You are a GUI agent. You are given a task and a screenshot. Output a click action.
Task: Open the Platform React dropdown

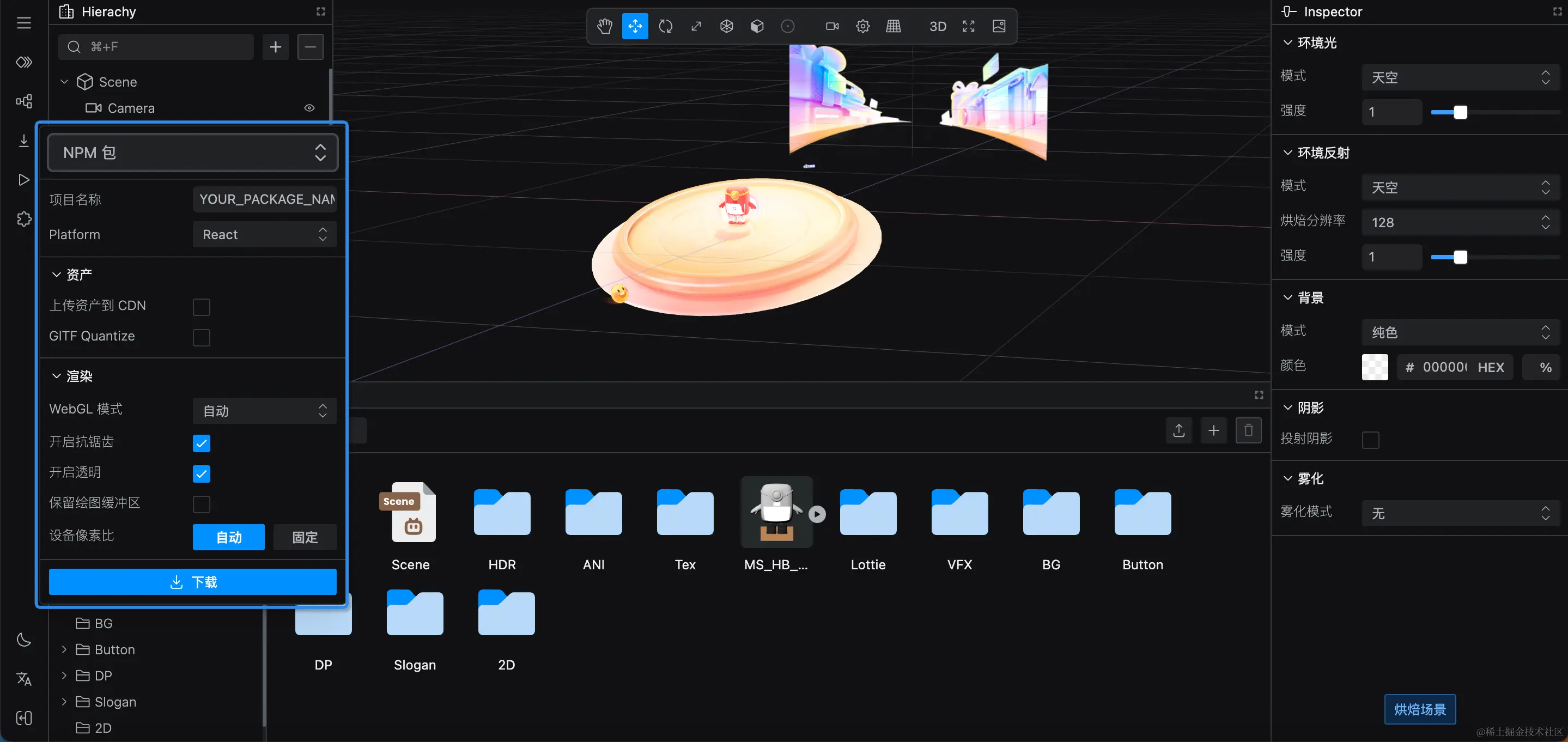coord(264,234)
